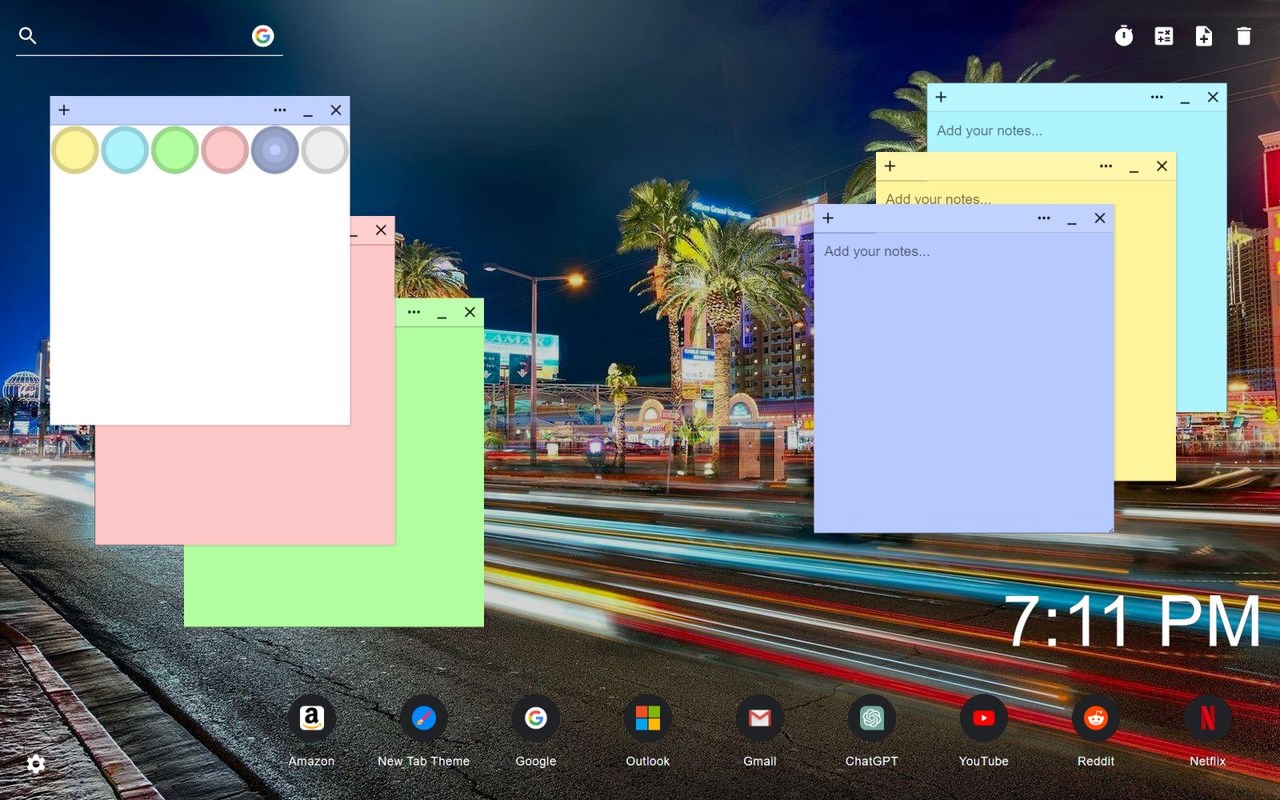This screenshot has width=1280, height=800.
Task: Close the note showing the color palette
Action: click(x=336, y=110)
